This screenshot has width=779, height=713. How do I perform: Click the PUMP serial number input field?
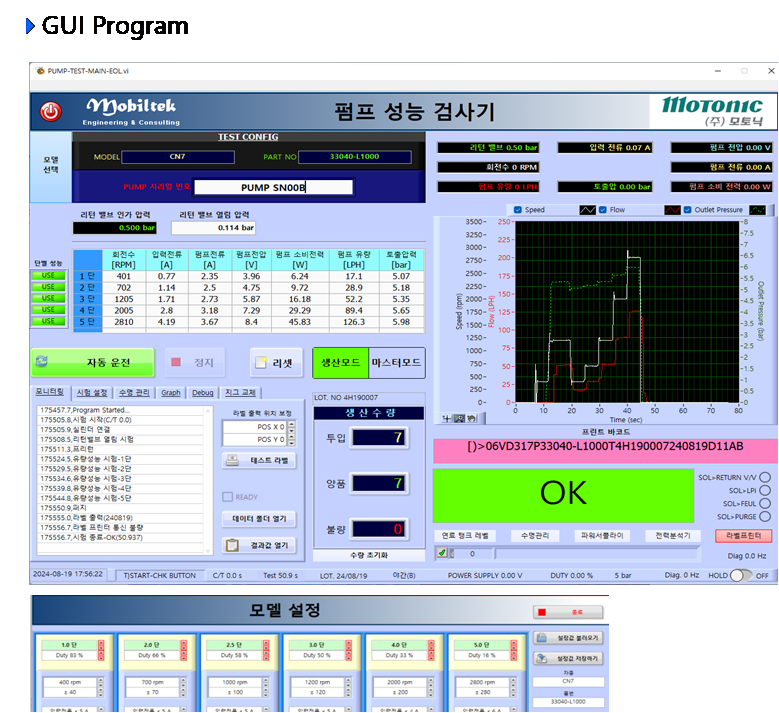pos(273,187)
